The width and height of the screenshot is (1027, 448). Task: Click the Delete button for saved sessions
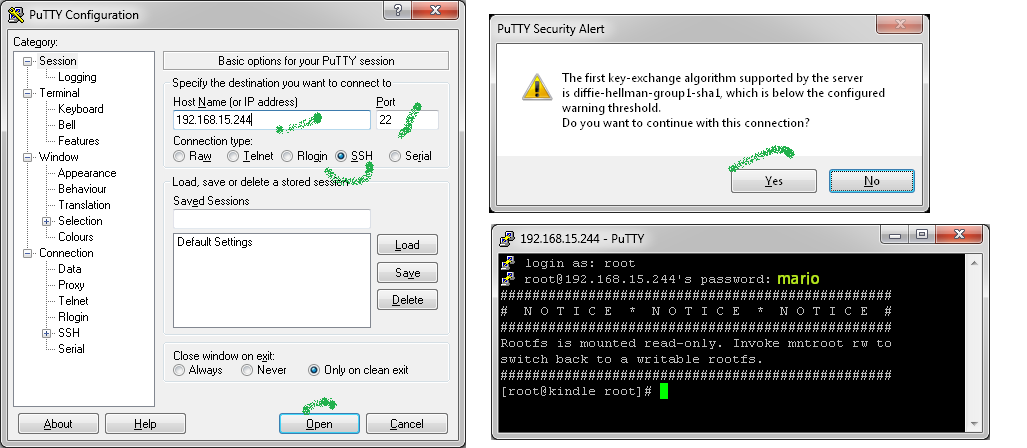pos(407,300)
